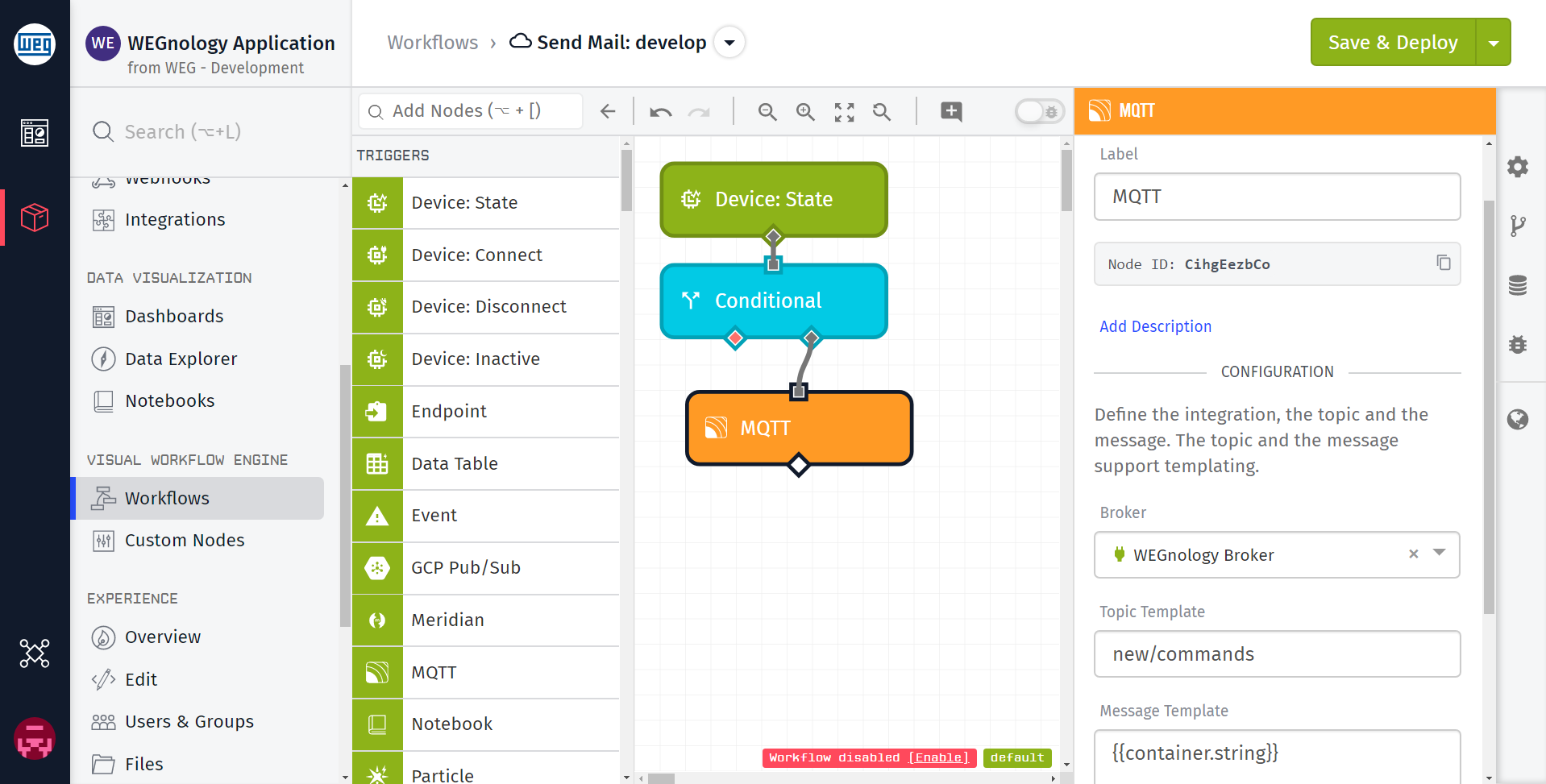The width and height of the screenshot is (1546, 784).
Task: Redo the last workflow change
Action: [699, 111]
